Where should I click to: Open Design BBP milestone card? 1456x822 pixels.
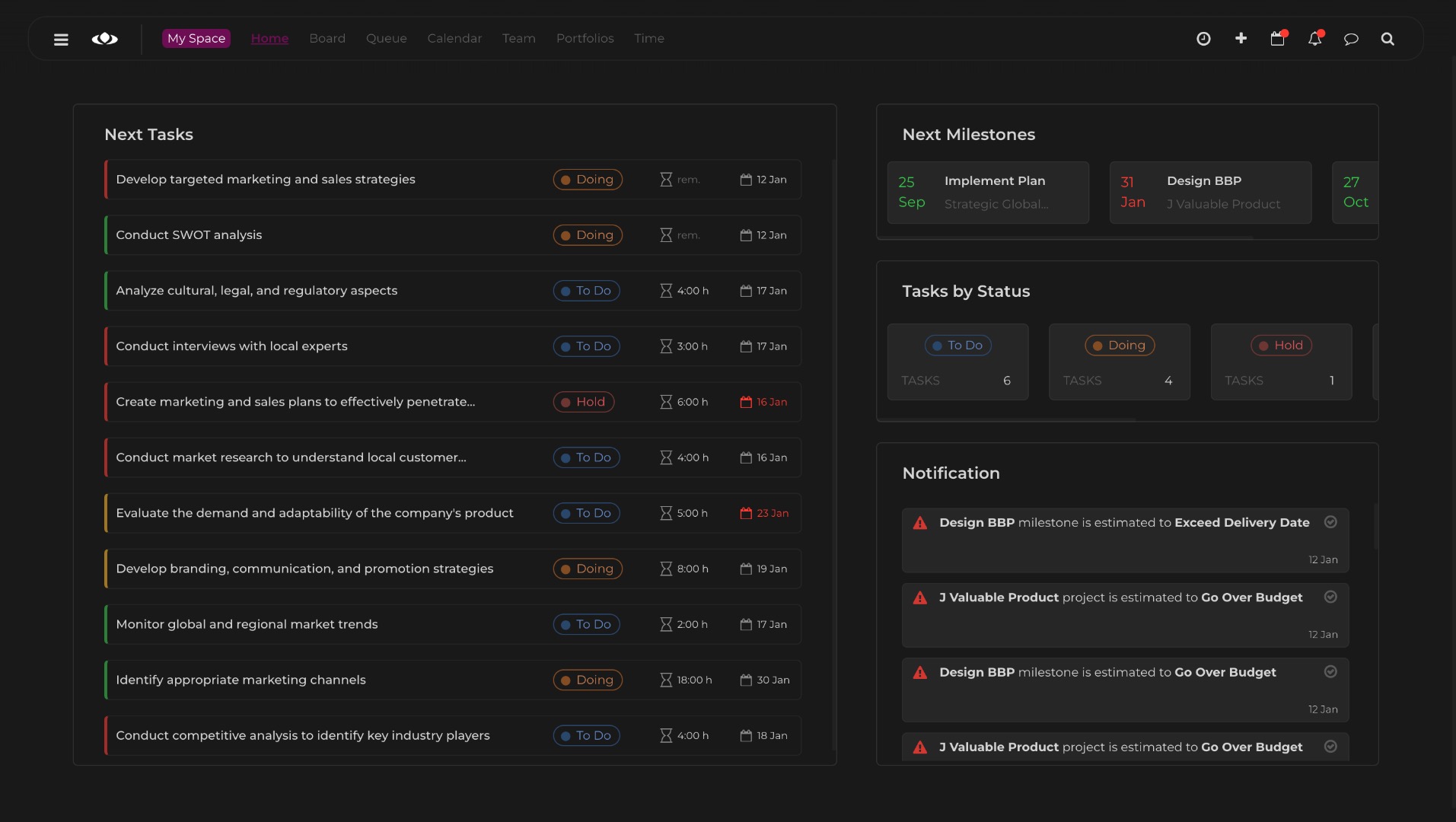click(x=1210, y=193)
